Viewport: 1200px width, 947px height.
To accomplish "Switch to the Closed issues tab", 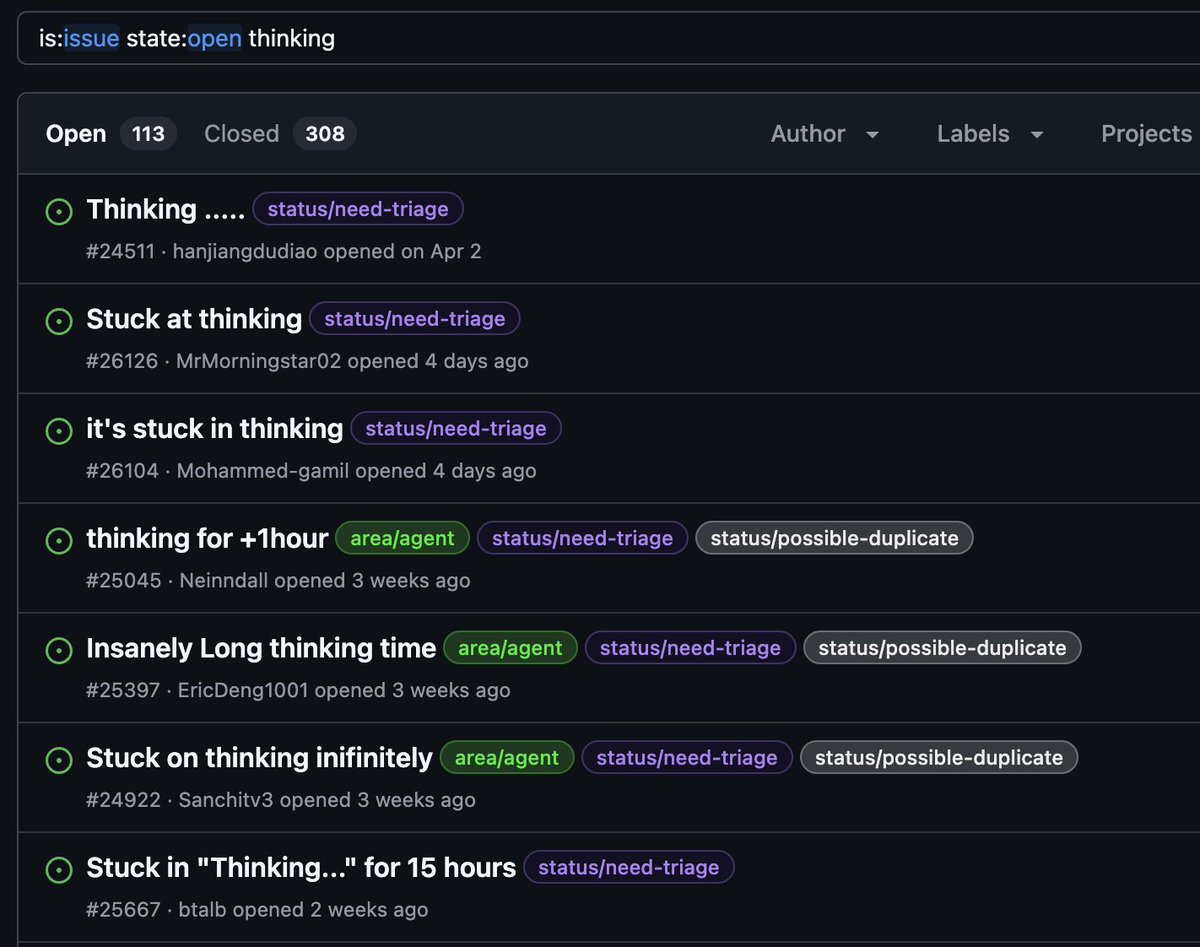I will click(x=280, y=134).
